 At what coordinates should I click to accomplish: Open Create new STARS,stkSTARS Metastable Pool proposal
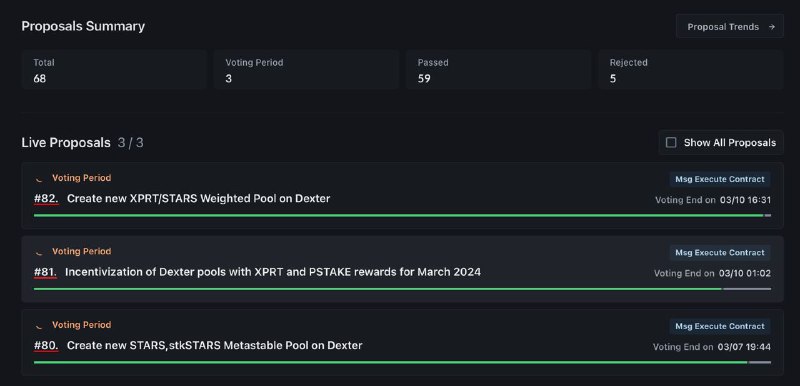[215, 345]
